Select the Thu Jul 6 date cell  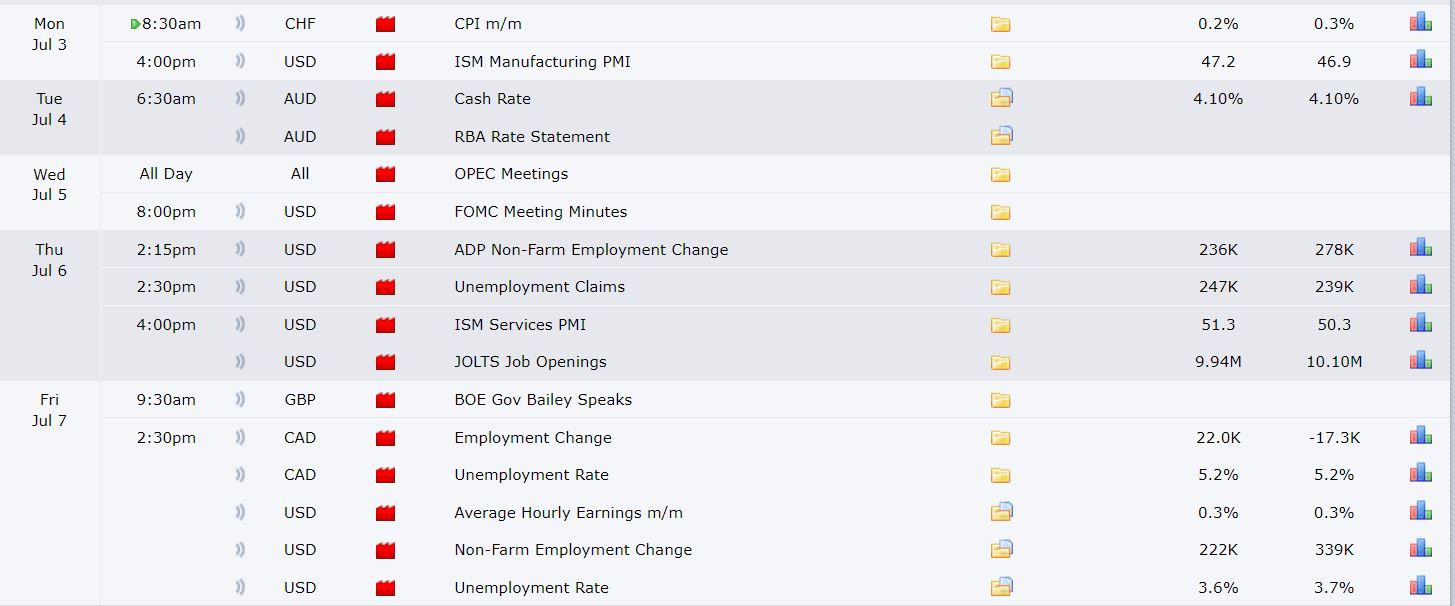point(49,260)
